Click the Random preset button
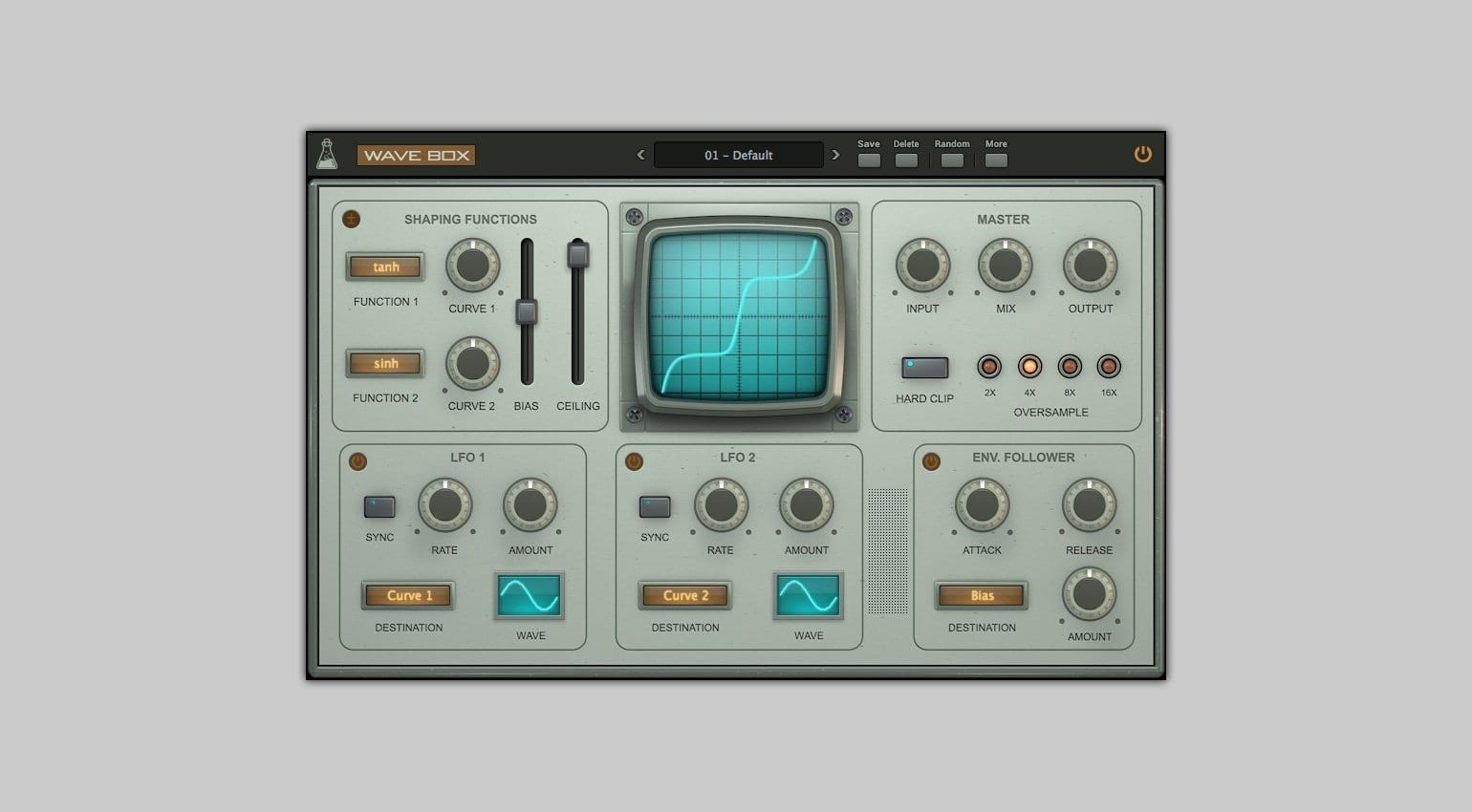The image size is (1472, 812). (x=951, y=160)
